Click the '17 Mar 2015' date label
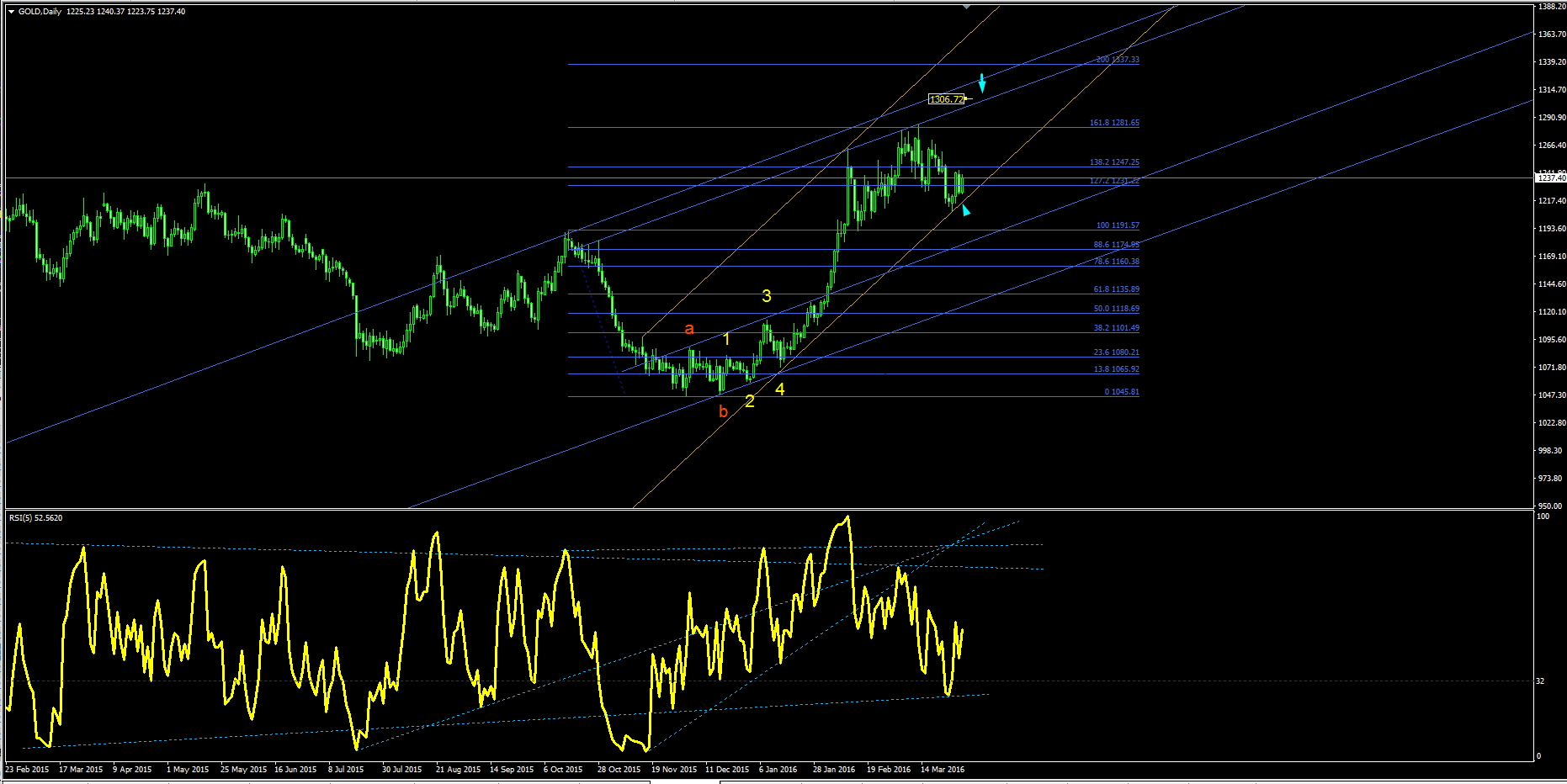The height and width of the screenshot is (784, 1567). click(81, 770)
